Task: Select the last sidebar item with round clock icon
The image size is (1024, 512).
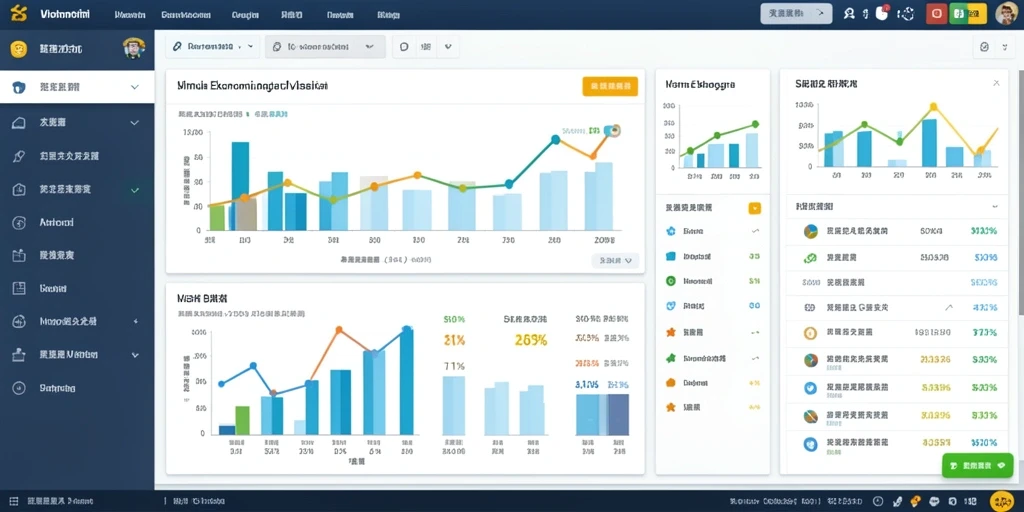Action: click(x=77, y=388)
